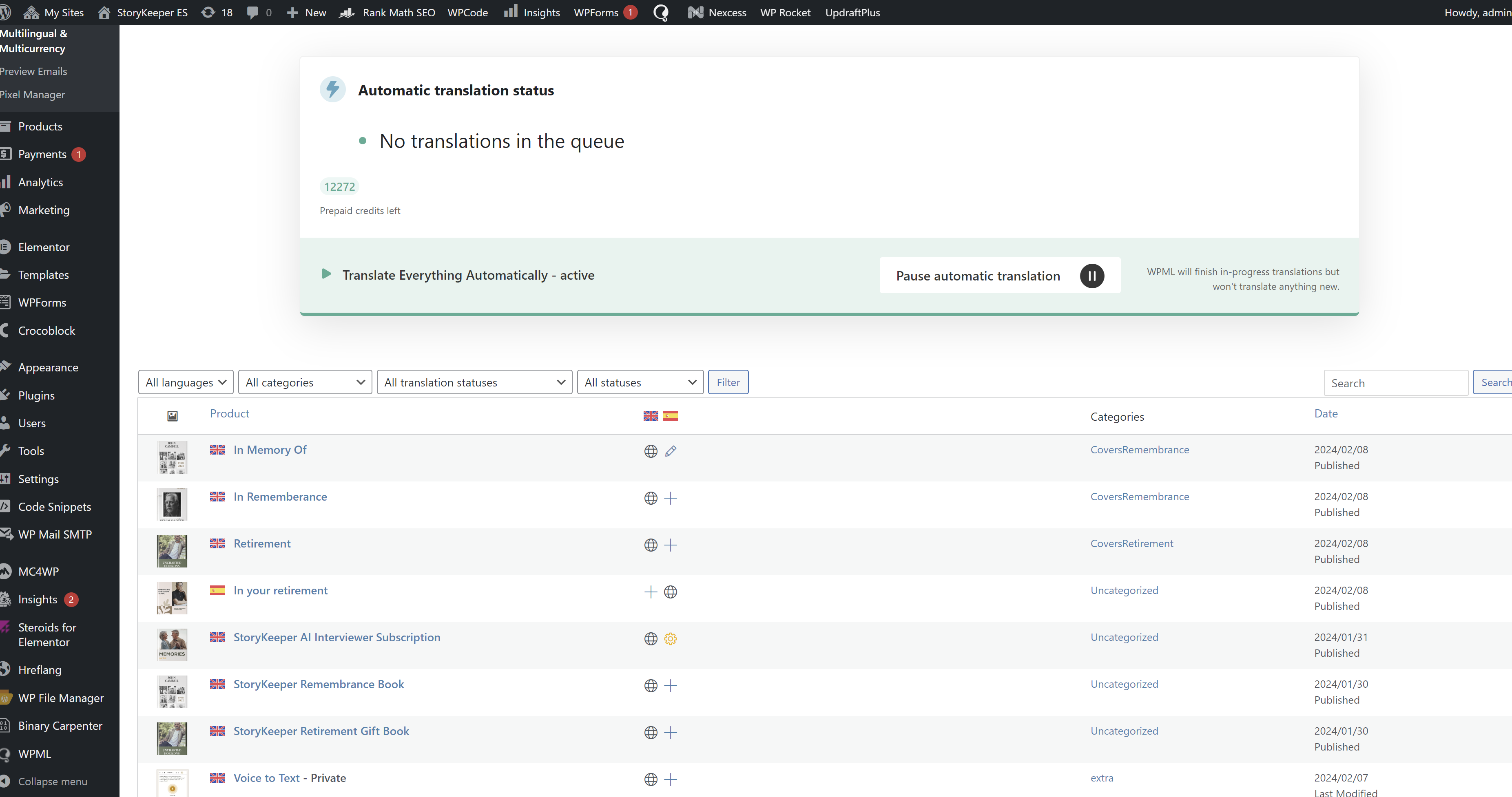Click the Retirement product thumbnail
Viewport: 1512px width, 797px height.
tap(172, 551)
